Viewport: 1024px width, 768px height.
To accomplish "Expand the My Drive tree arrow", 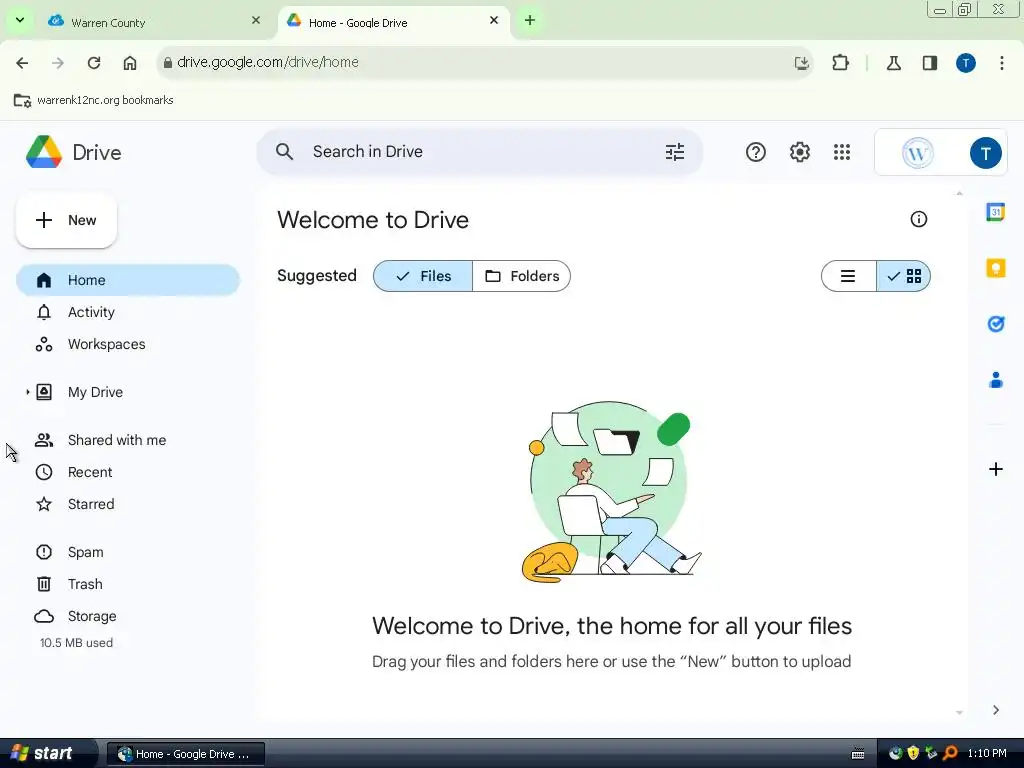I will click(27, 392).
